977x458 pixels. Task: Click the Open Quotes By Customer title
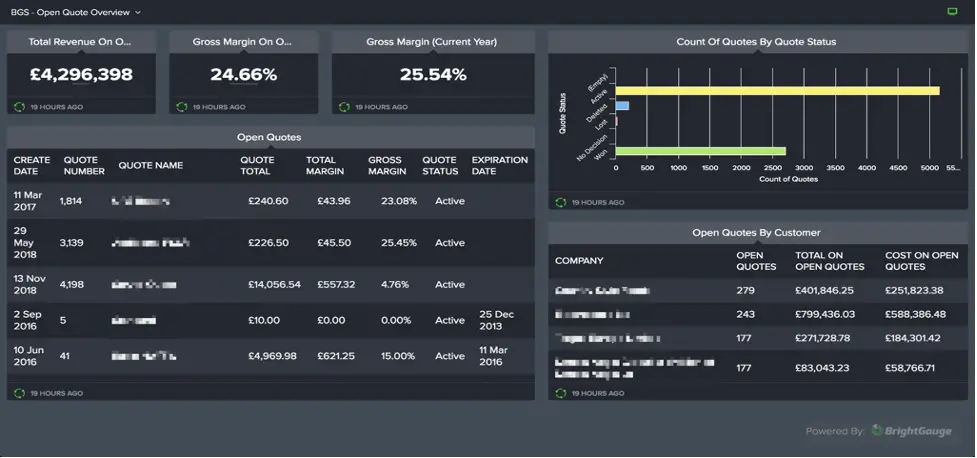756,232
